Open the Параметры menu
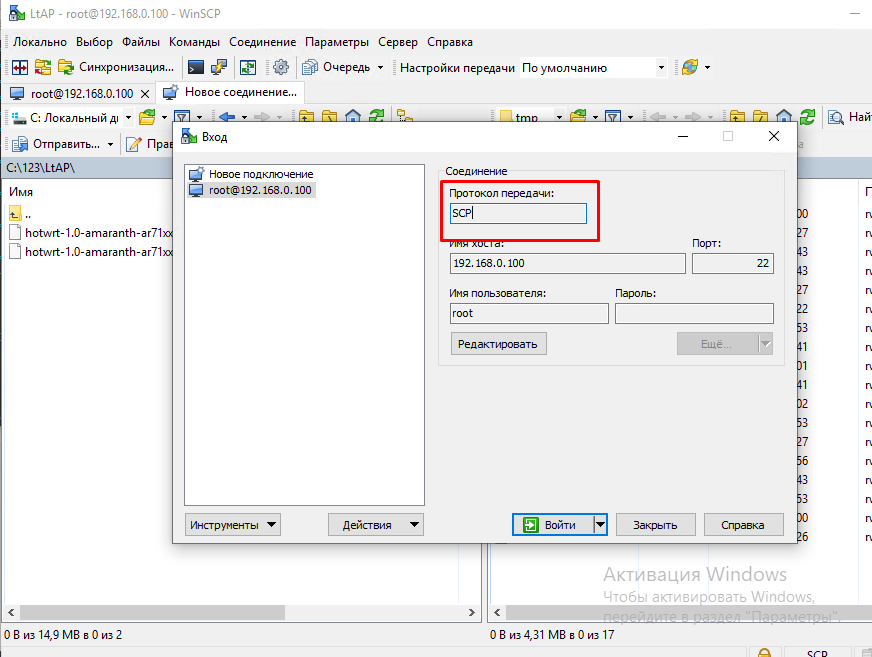 (x=336, y=42)
